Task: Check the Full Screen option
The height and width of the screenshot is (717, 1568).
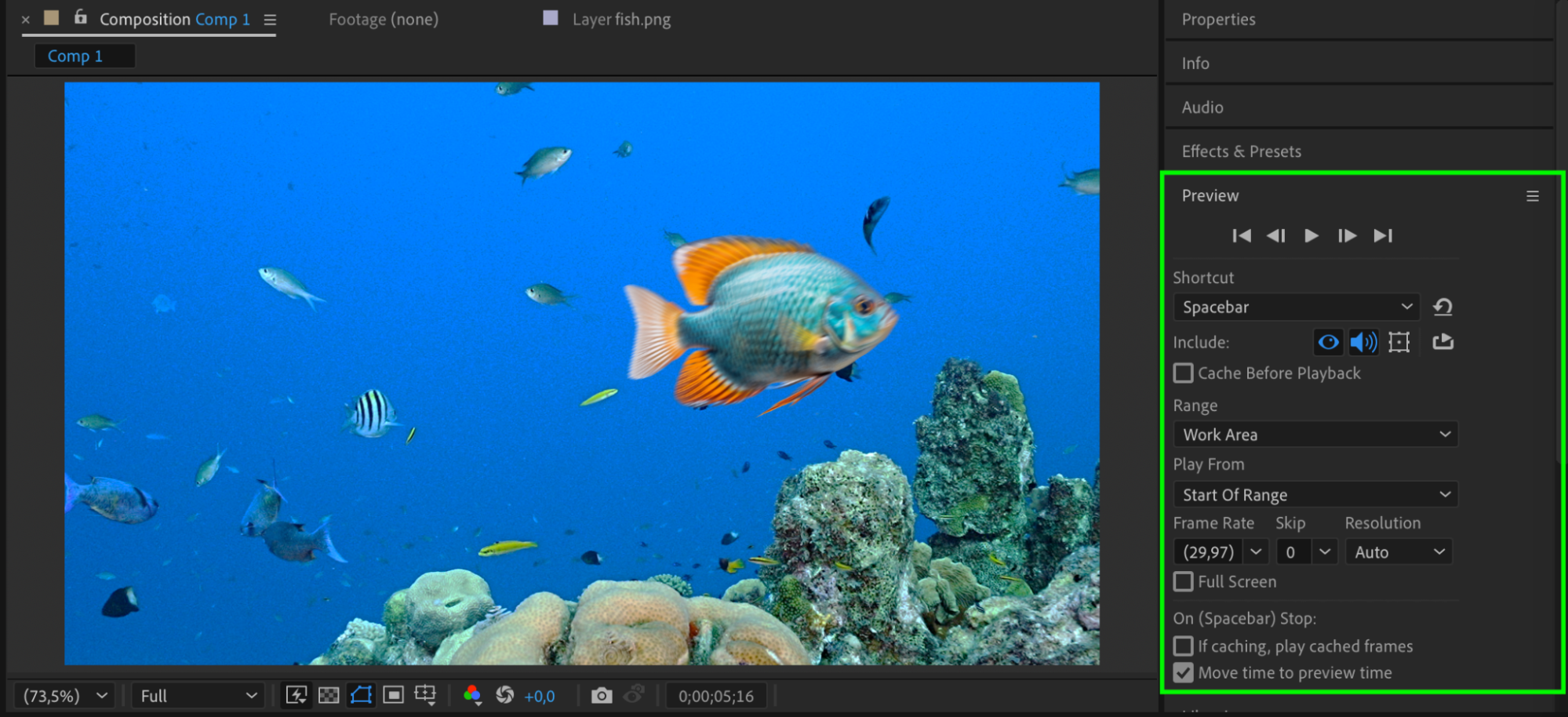Action: coord(1183,582)
